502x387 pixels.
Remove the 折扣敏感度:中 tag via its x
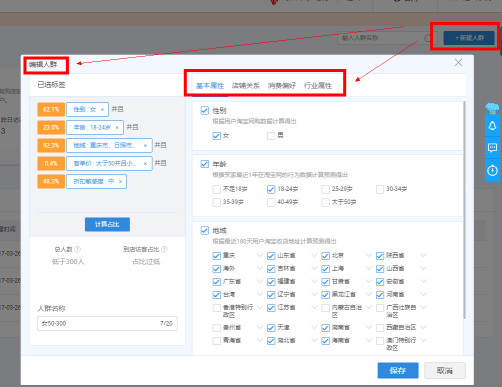(x=120, y=181)
